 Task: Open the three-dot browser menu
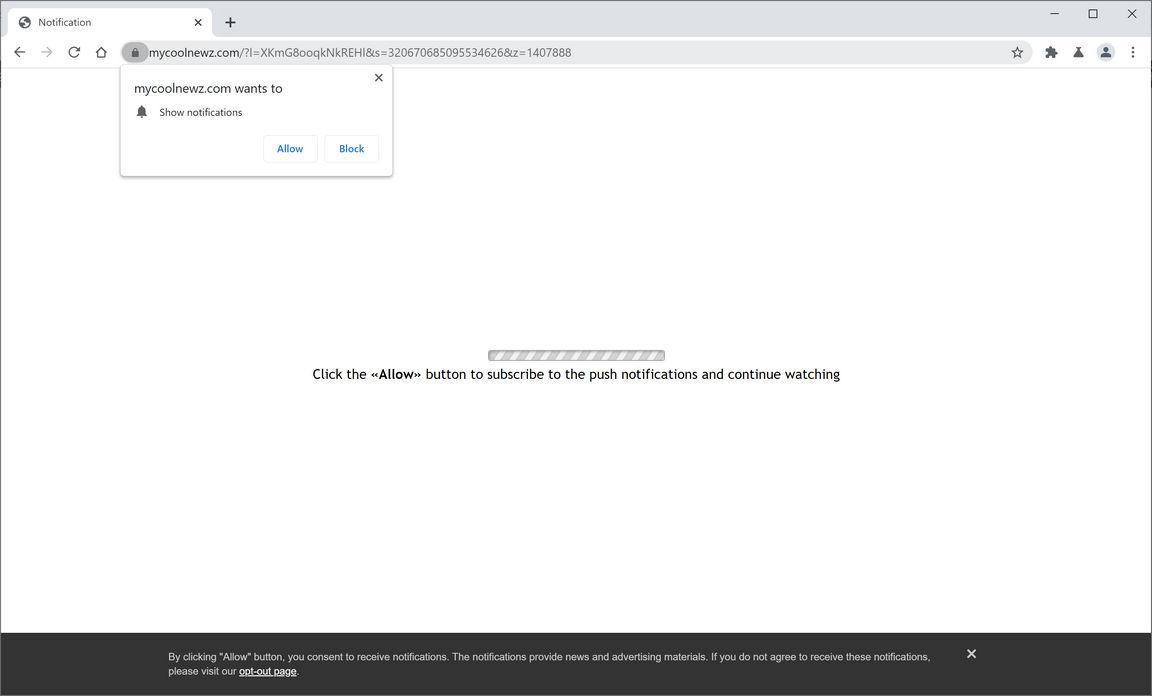(x=1133, y=52)
